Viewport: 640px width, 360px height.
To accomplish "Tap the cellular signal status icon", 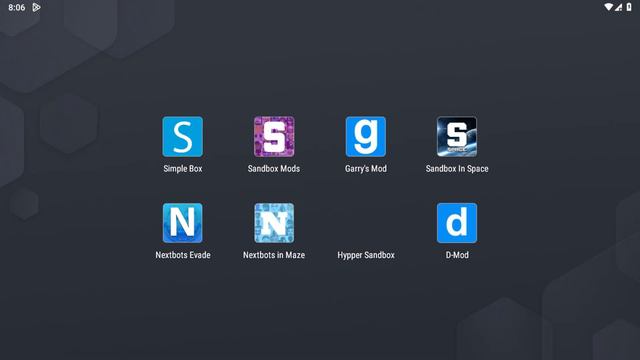I will [619, 7].
